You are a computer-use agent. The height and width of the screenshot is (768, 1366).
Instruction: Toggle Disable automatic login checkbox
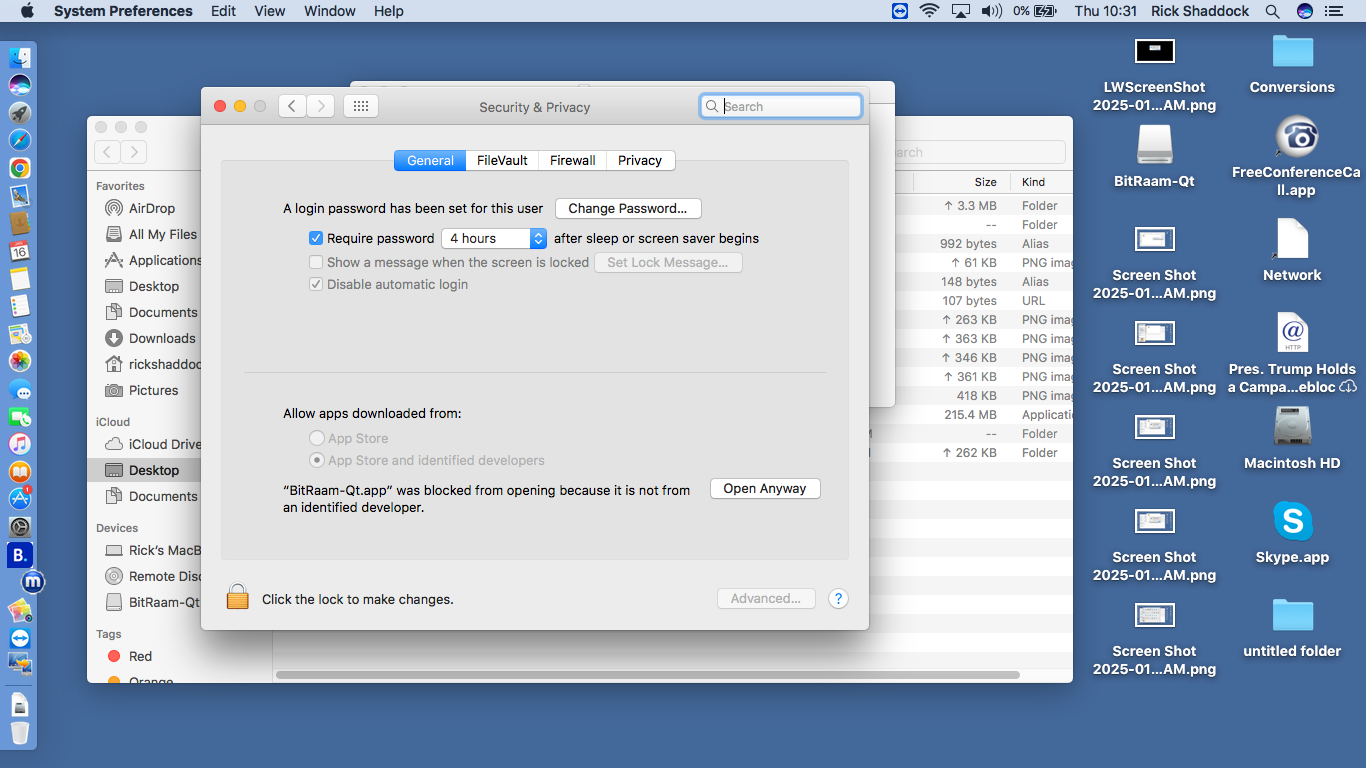click(x=316, y=284)
